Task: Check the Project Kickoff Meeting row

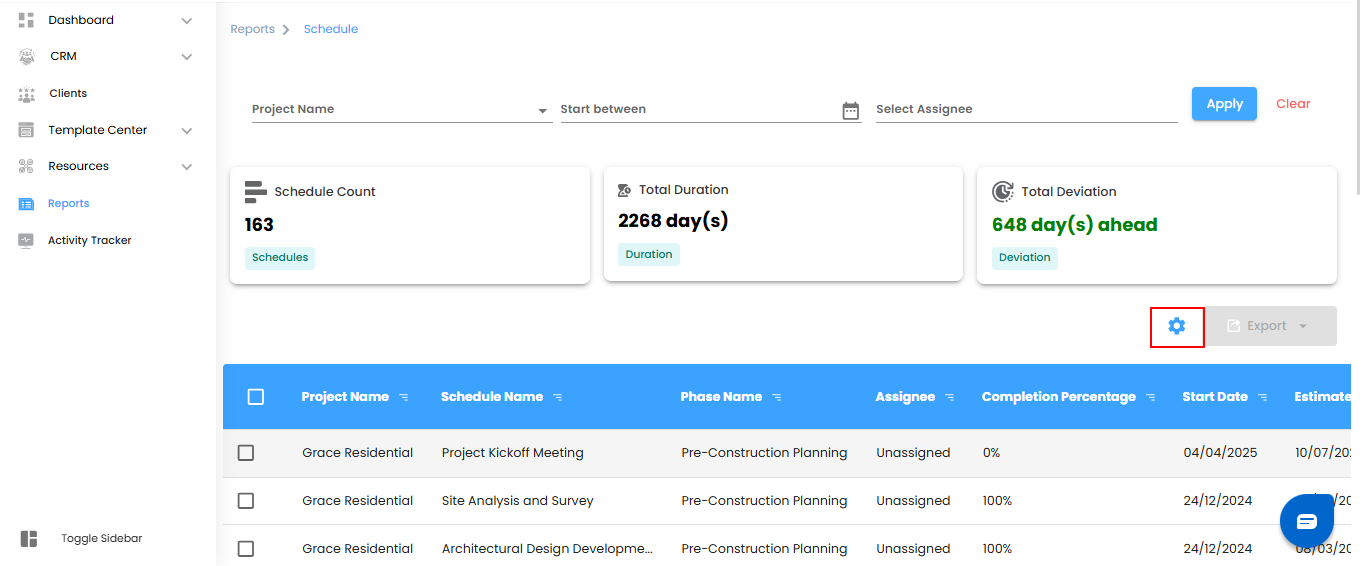Action: [x=246, y=453]
